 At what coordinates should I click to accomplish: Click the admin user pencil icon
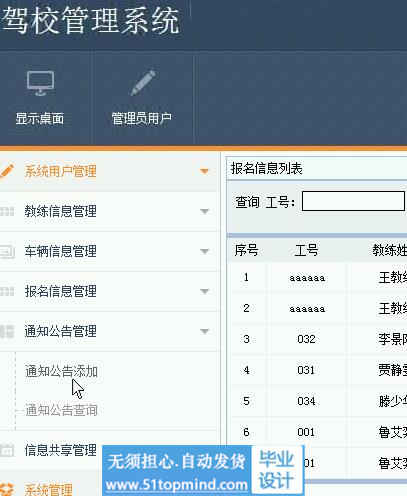click(x=143, y=83)
